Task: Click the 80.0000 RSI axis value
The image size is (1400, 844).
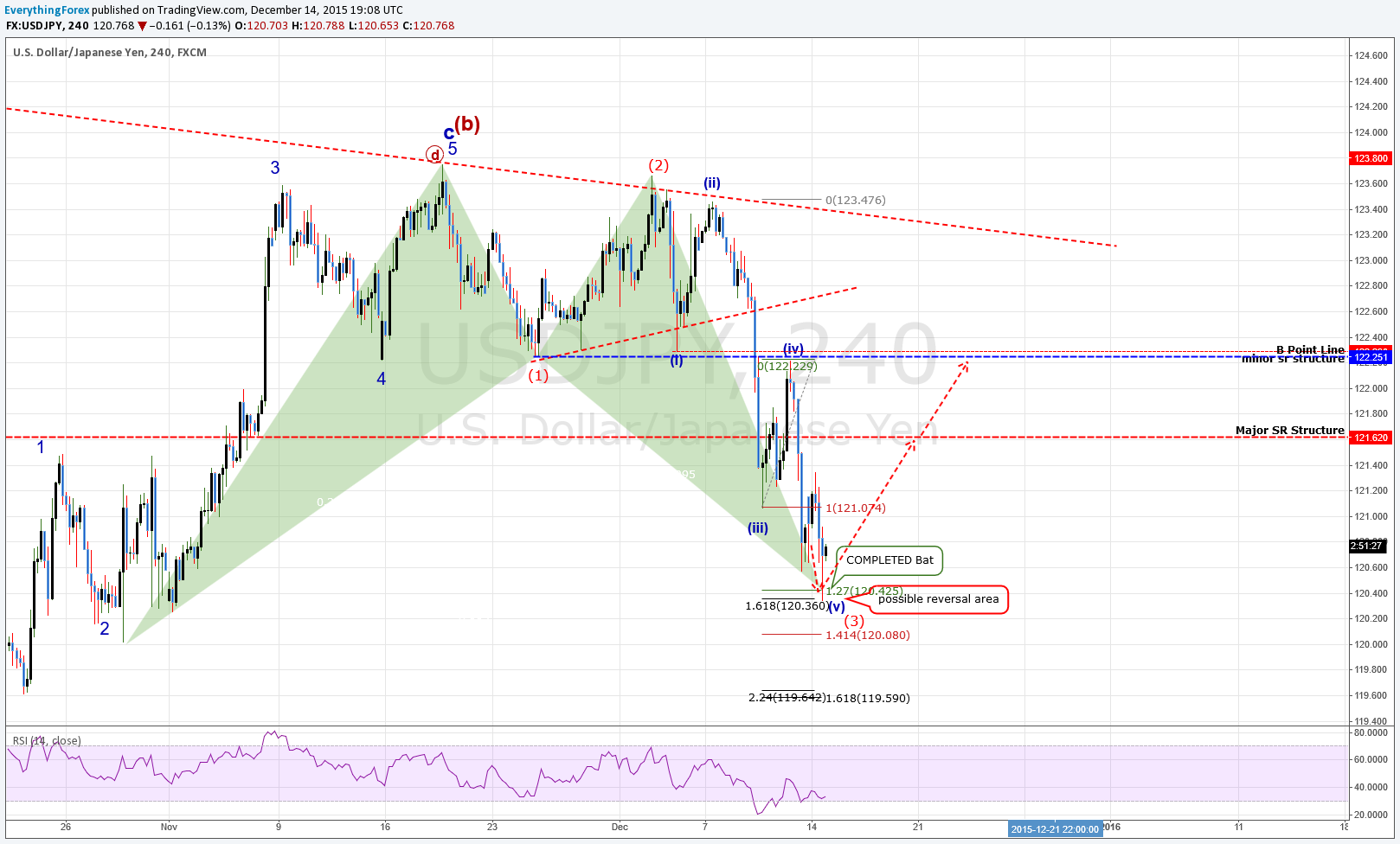Action: pyautogui.click(x=1371, y=732)
